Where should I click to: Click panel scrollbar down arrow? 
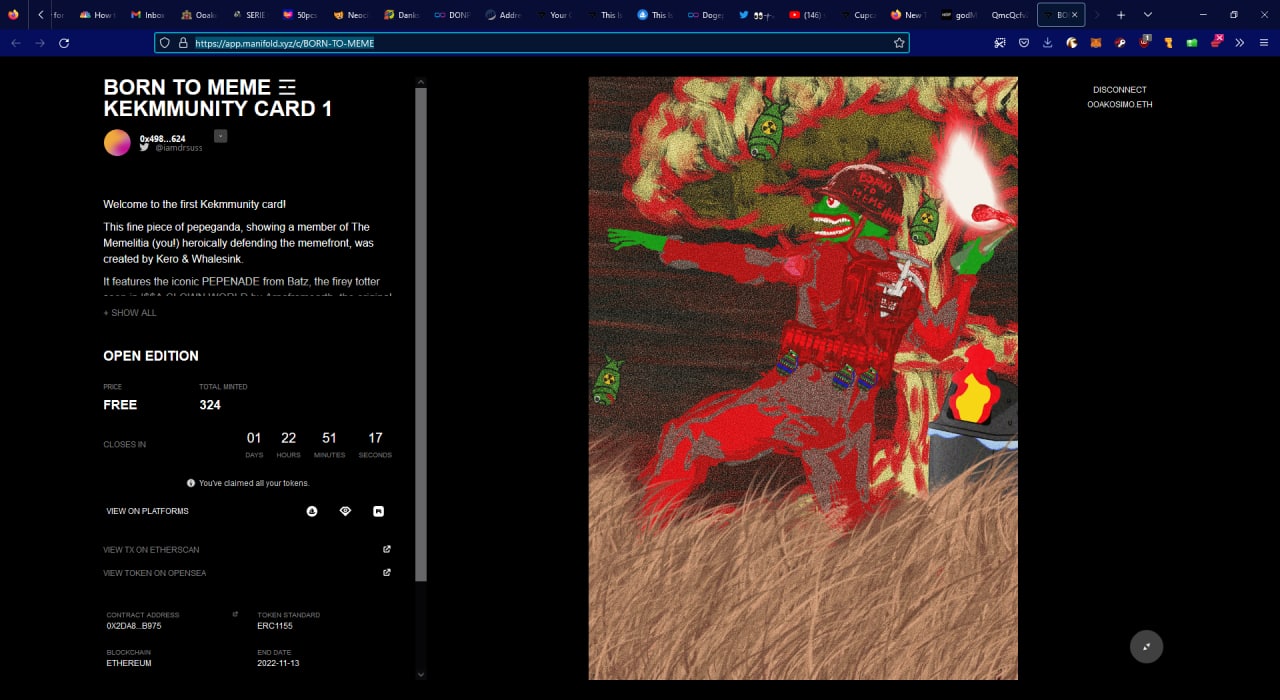coord(421,675)
